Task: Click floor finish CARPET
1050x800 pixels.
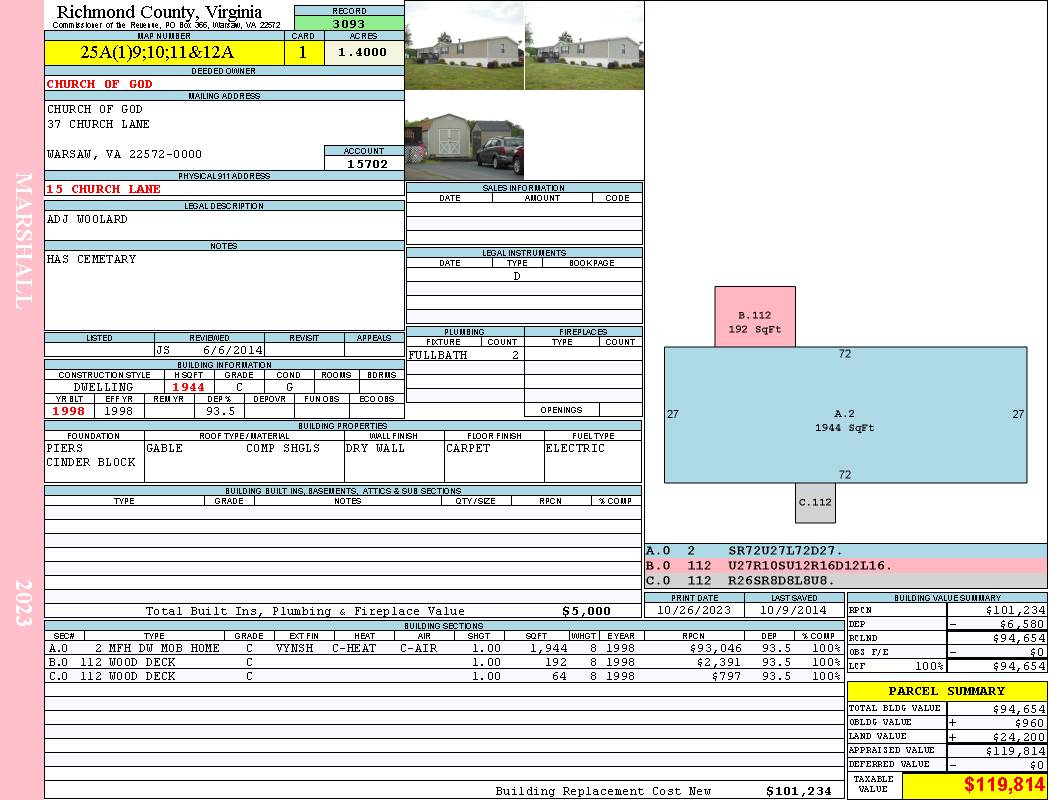Action: (x=468, y=448)
